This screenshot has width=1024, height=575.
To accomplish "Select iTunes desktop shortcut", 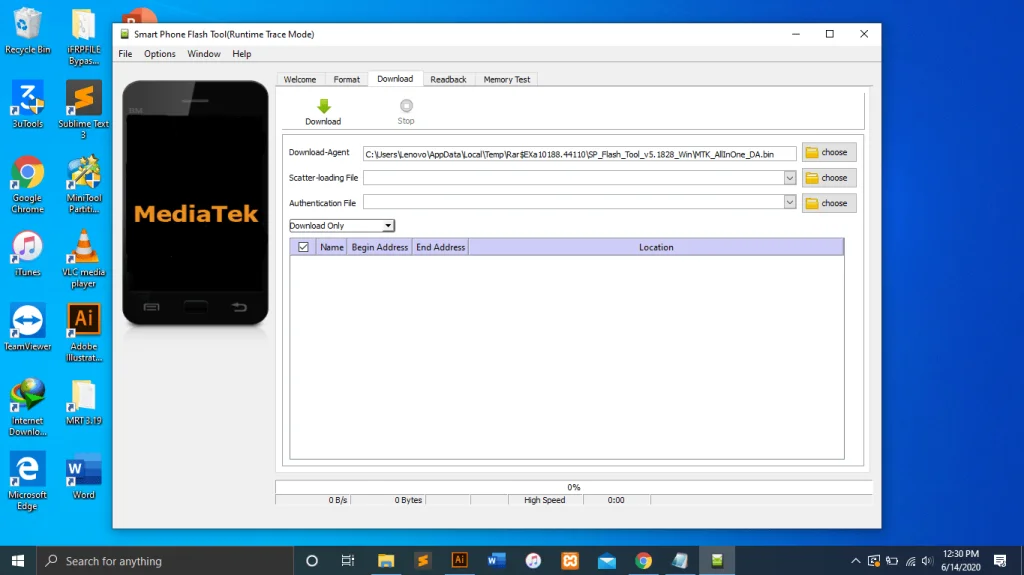I will click(x=27, y=254).
